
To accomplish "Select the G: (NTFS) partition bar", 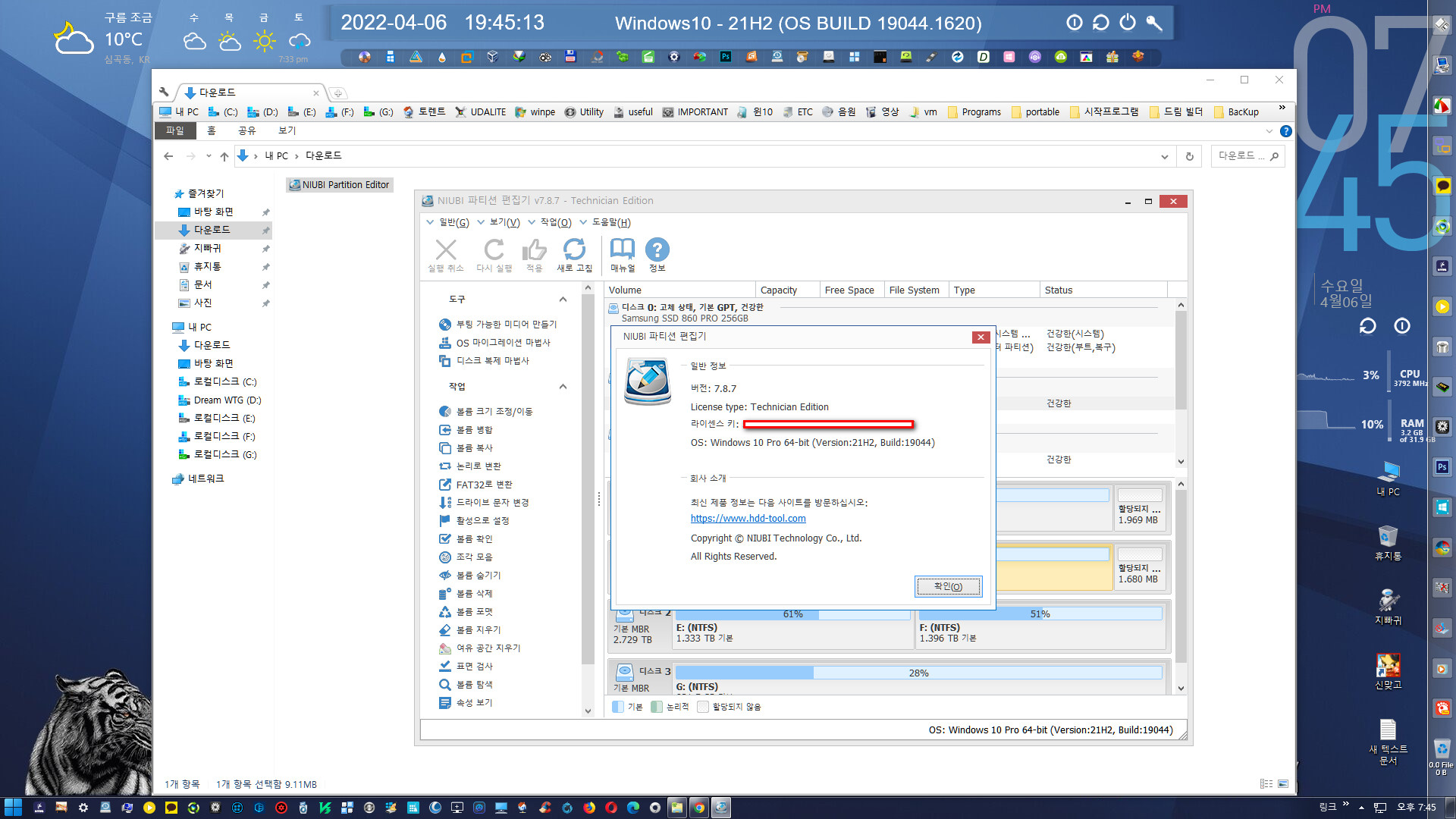I will coord(918,679).
